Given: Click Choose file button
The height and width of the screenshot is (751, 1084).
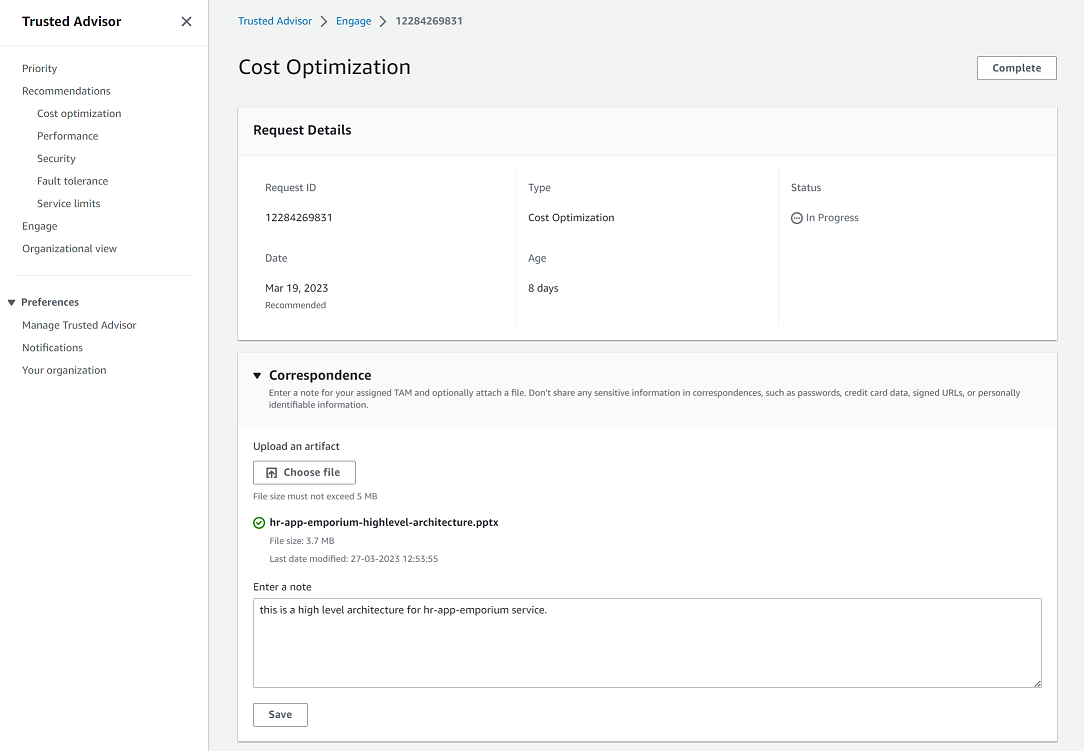Looking at the screenshot, I should tap(304, 472).
